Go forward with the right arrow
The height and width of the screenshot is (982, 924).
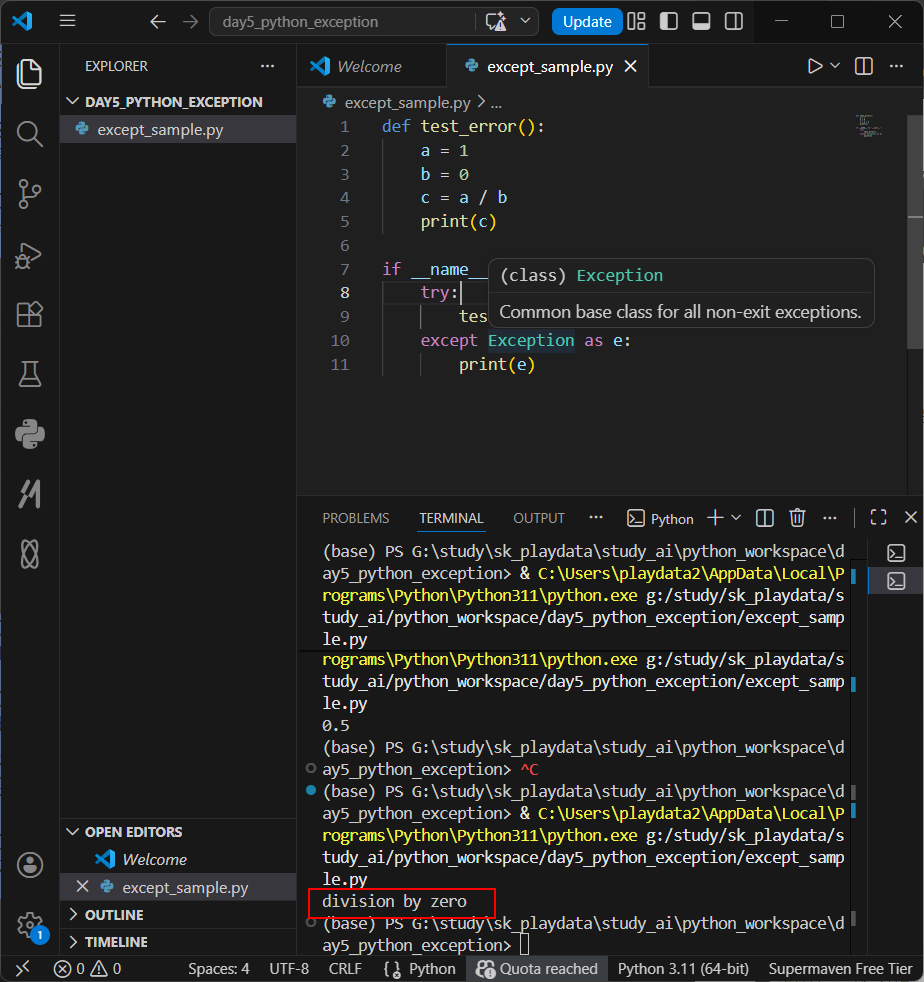point(190,22)
